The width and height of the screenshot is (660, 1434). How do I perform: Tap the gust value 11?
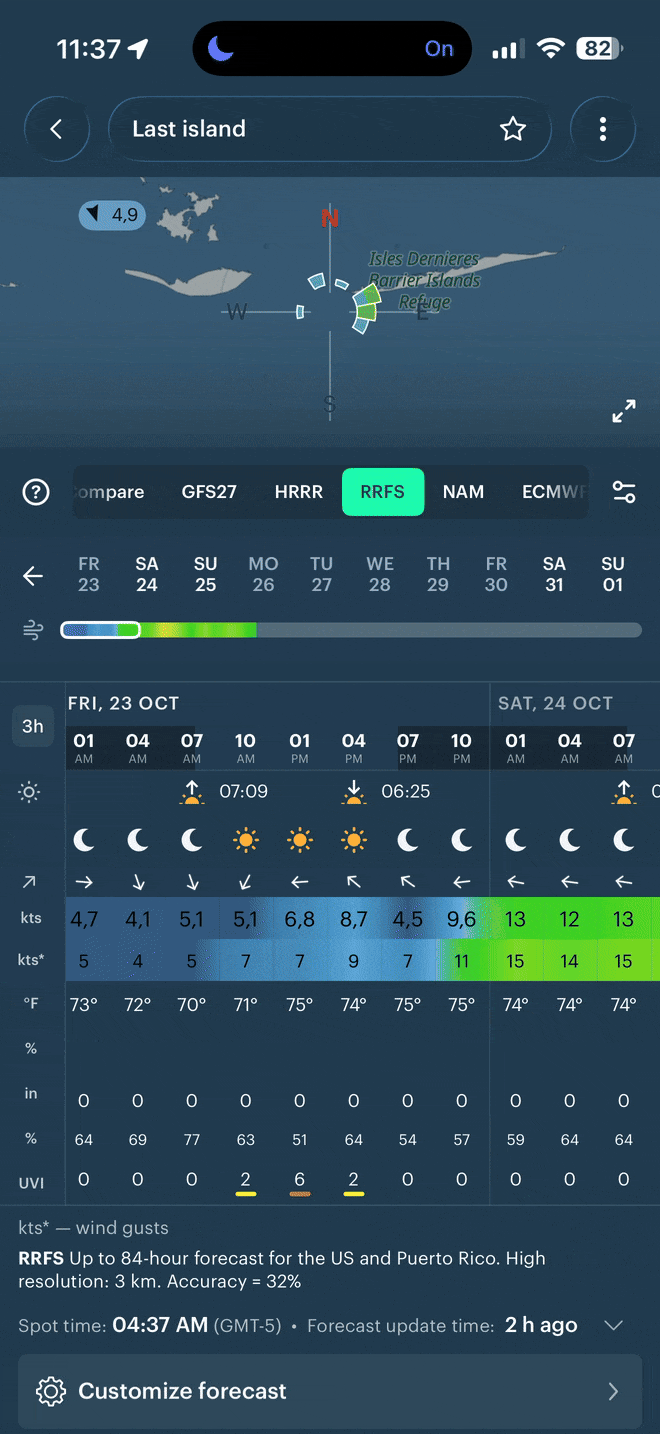coord(461,961)
